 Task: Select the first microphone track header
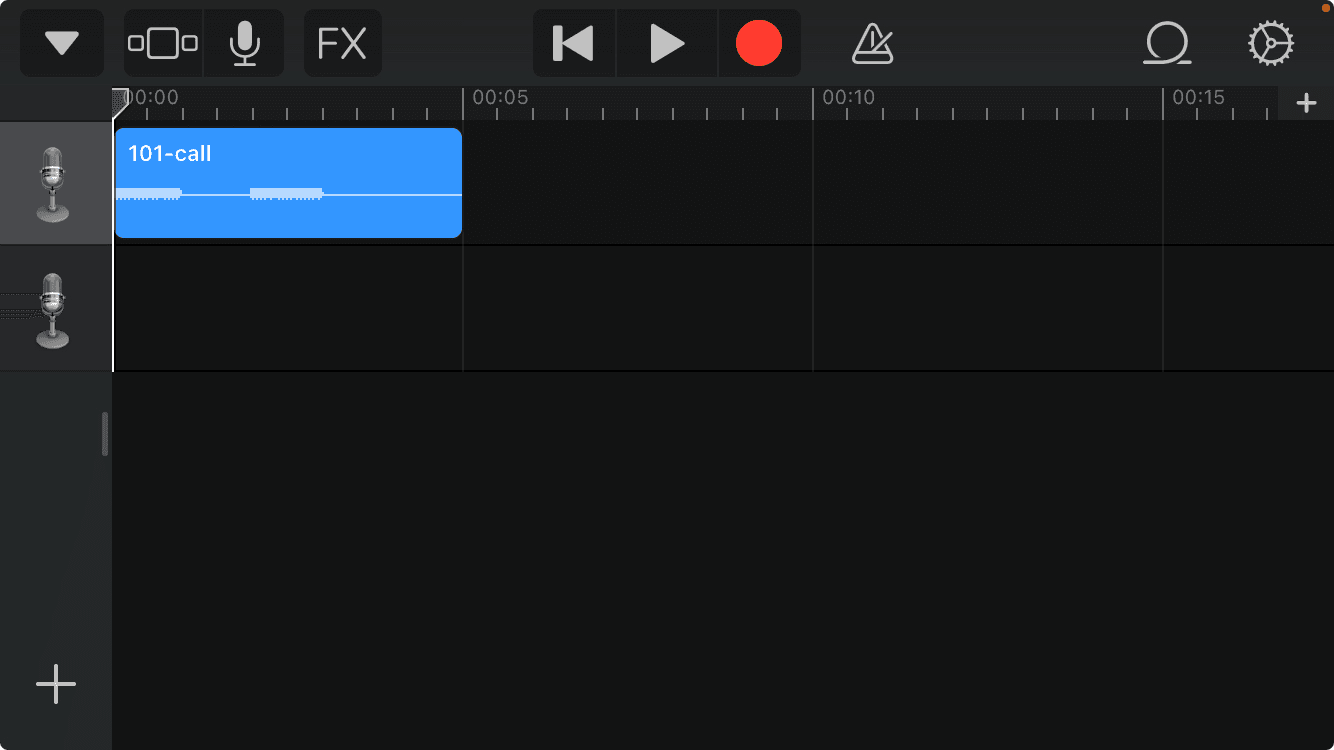point(55,184)
